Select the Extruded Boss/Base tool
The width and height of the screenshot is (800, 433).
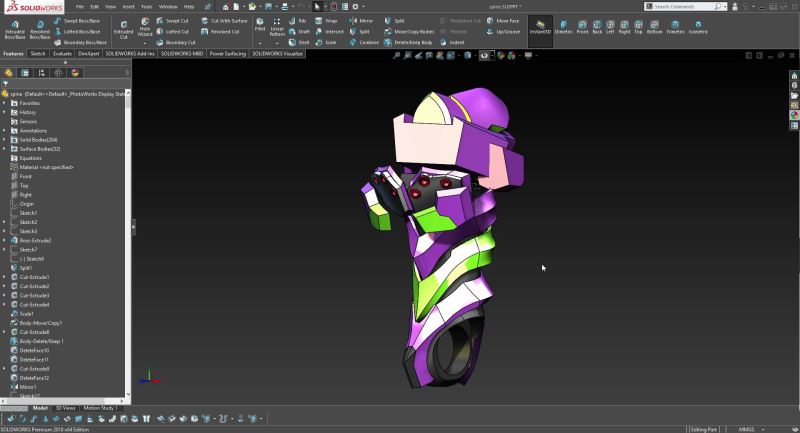(15, 30)
